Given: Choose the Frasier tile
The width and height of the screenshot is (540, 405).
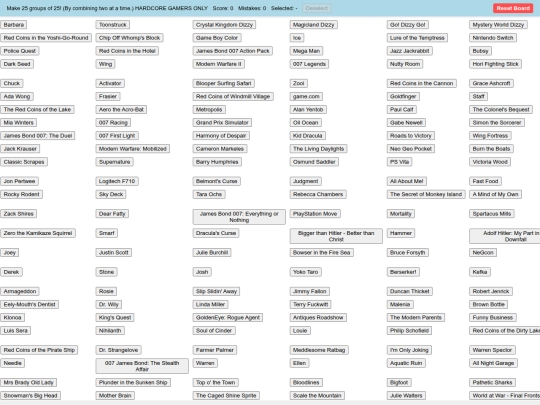Looking at the screenshot, I should [108, 96].
